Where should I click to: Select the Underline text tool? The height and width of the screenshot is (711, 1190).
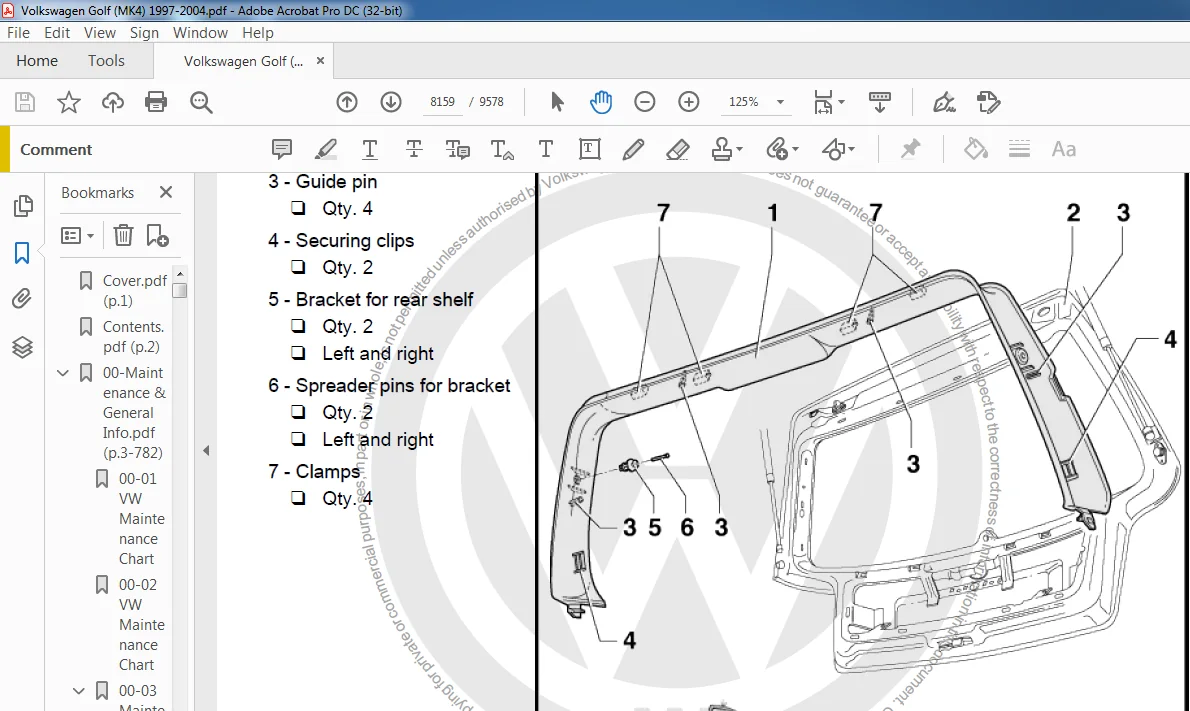click(x=370, y=149)
